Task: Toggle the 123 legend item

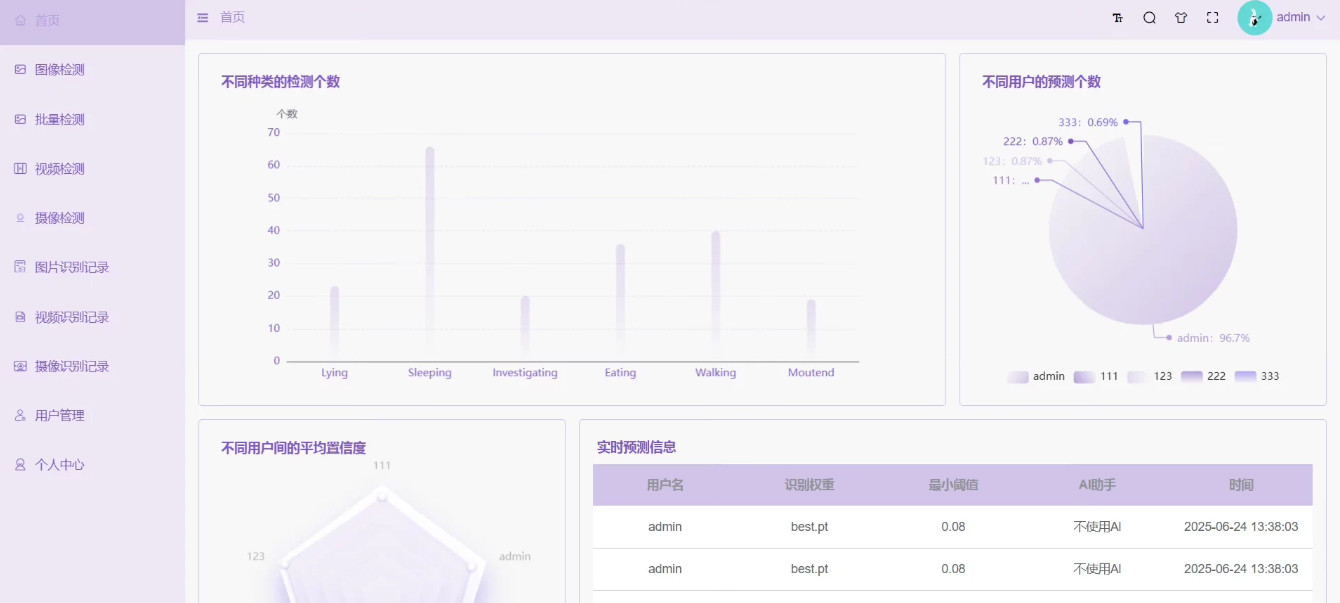Action: [x=1149, y=376]
